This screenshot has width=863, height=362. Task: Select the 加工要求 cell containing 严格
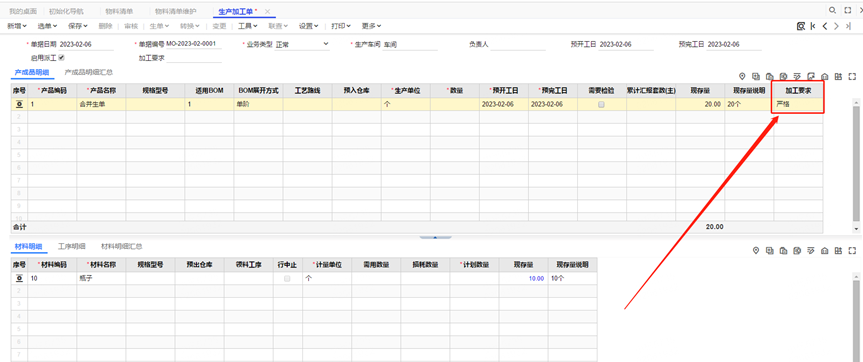pyautogui.click(x=798, y=104)
